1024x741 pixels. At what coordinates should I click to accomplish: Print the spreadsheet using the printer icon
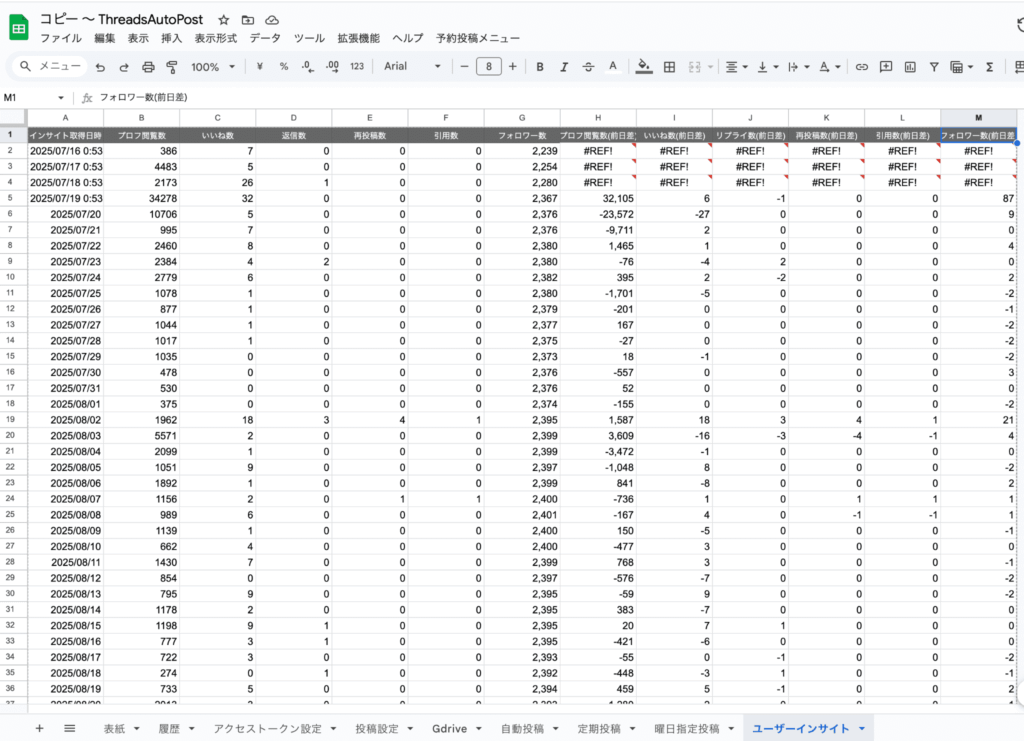tap(148, 67)
